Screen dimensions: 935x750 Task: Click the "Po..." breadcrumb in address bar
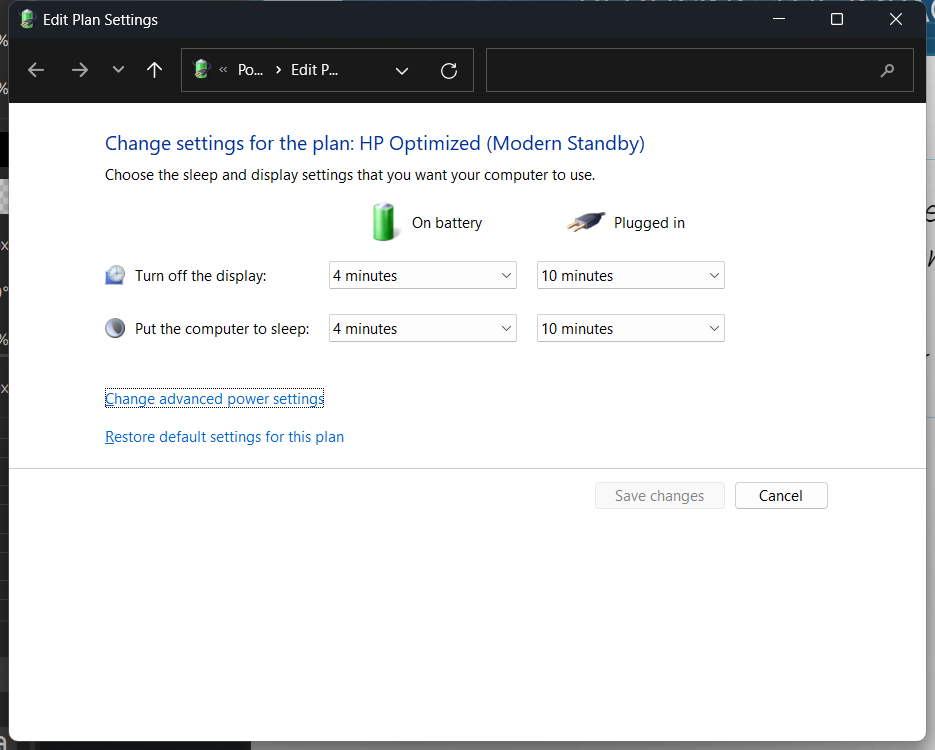point(250,70)
